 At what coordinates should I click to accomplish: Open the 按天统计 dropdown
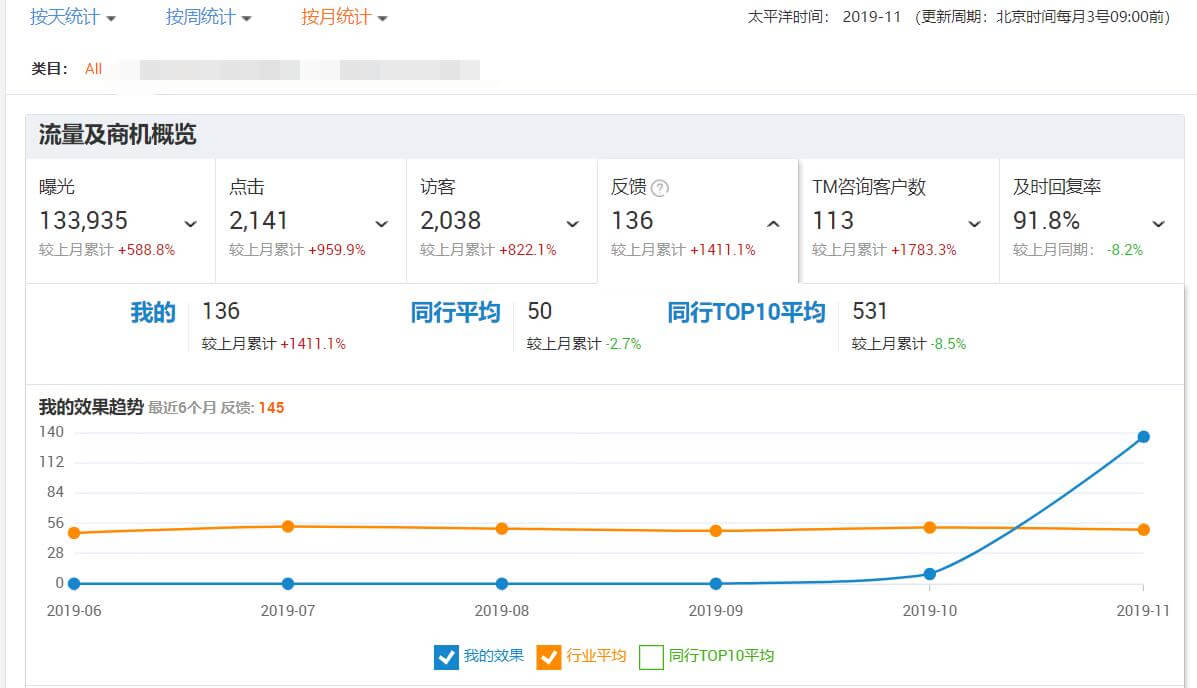(73, 18)
